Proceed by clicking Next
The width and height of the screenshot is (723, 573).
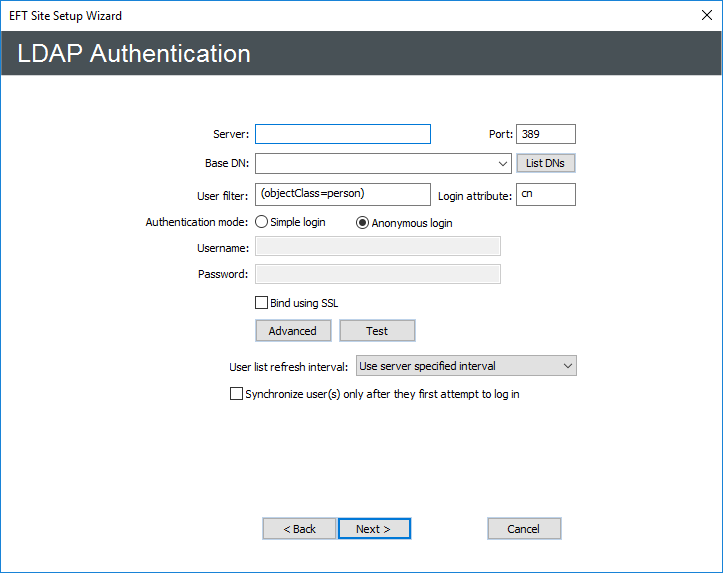(x=374, y=529)
